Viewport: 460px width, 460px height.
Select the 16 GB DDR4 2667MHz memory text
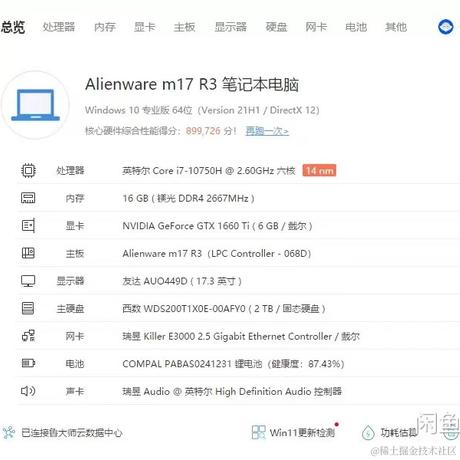click(188, 198)
